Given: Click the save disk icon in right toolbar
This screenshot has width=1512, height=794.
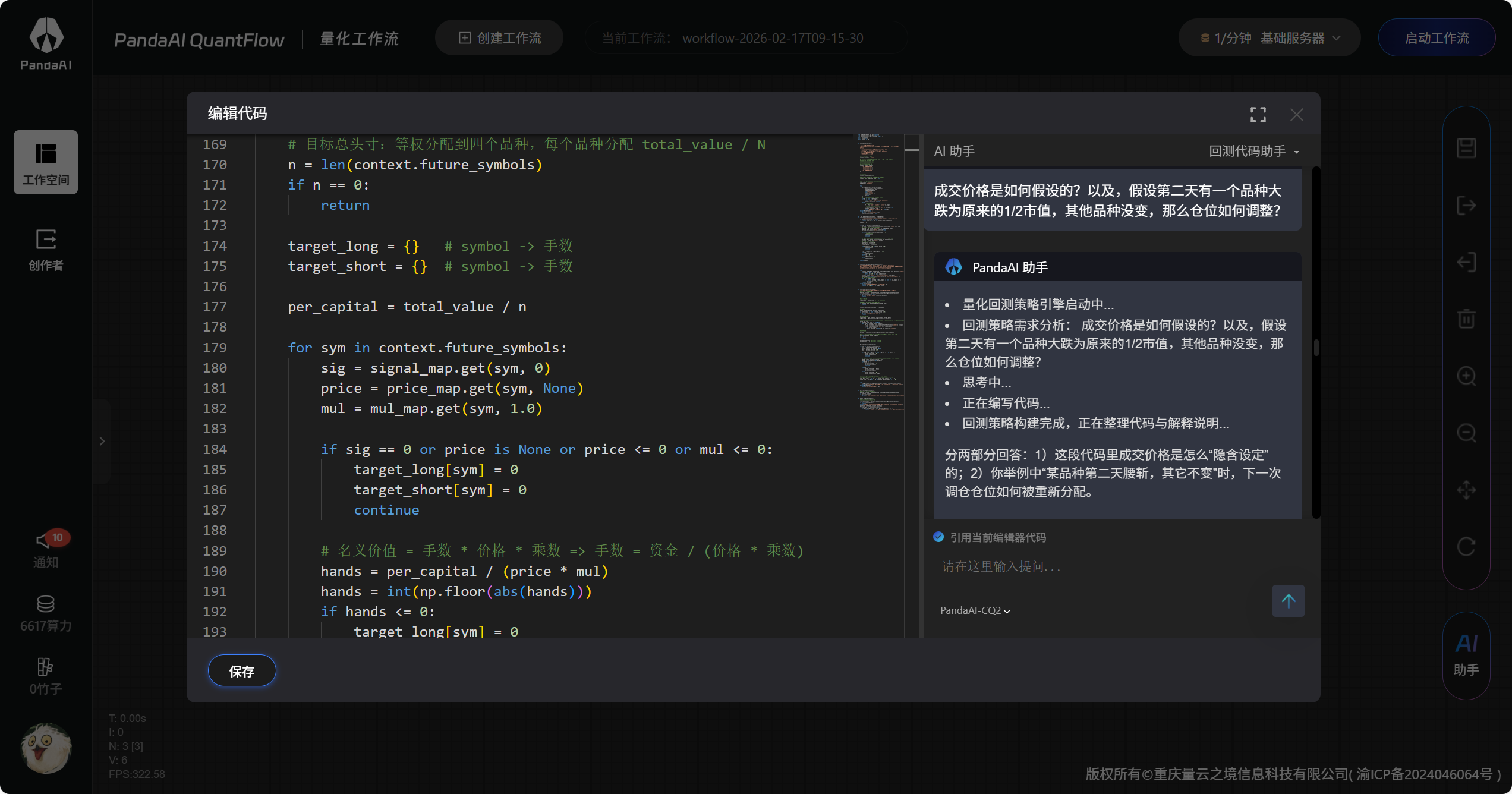Looking at the screenshot, I should tap(1466, 148).
